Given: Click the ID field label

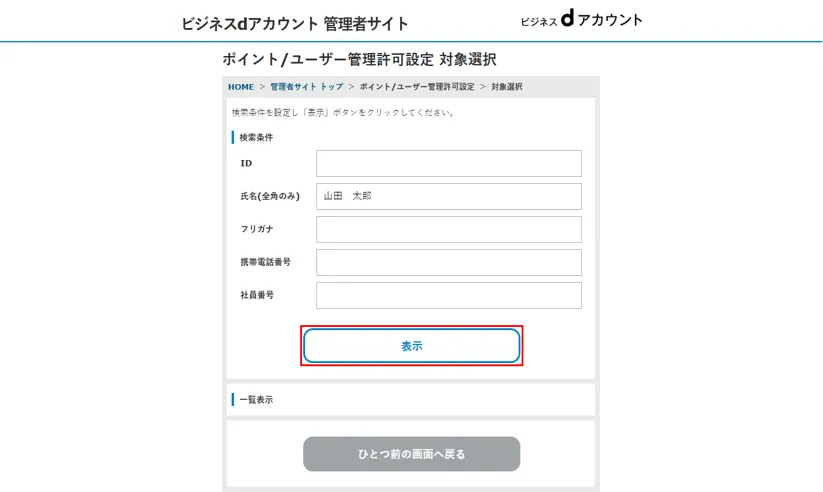Looking at the screenshot, I should pyautogui.click(x=246, y=163).
